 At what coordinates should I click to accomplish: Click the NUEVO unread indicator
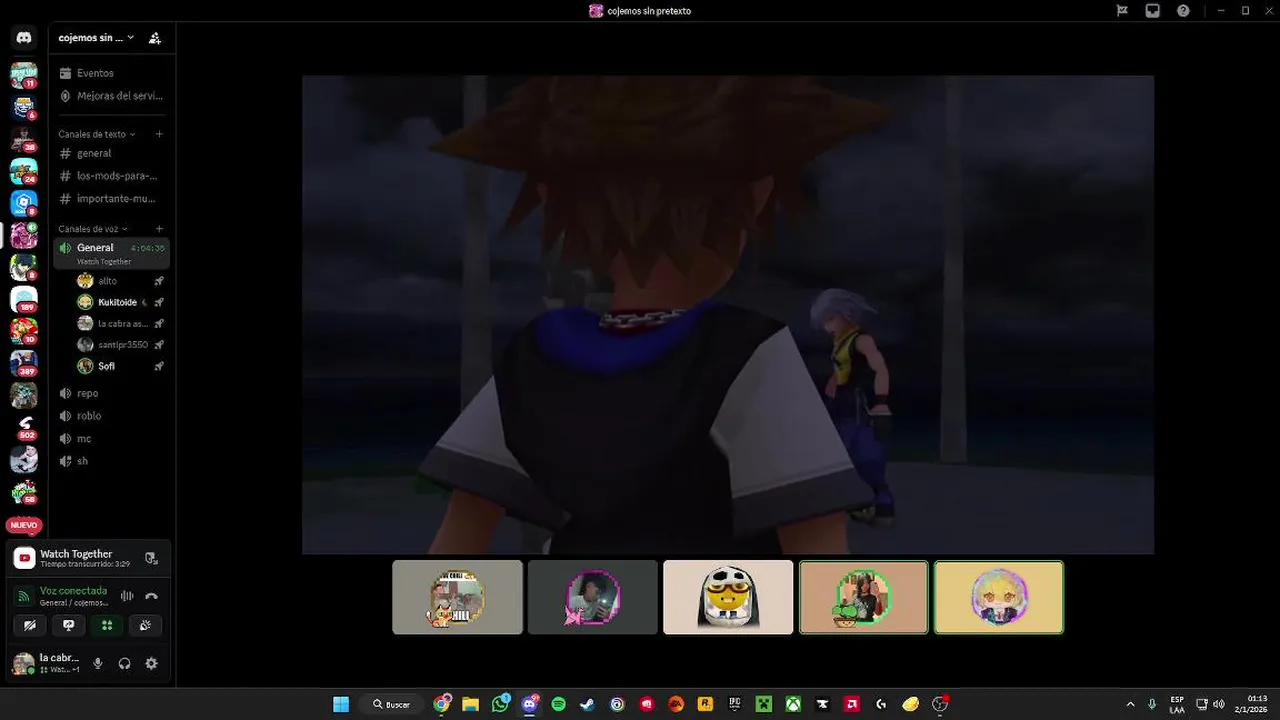pyautogui.click(x=24, y=525)
